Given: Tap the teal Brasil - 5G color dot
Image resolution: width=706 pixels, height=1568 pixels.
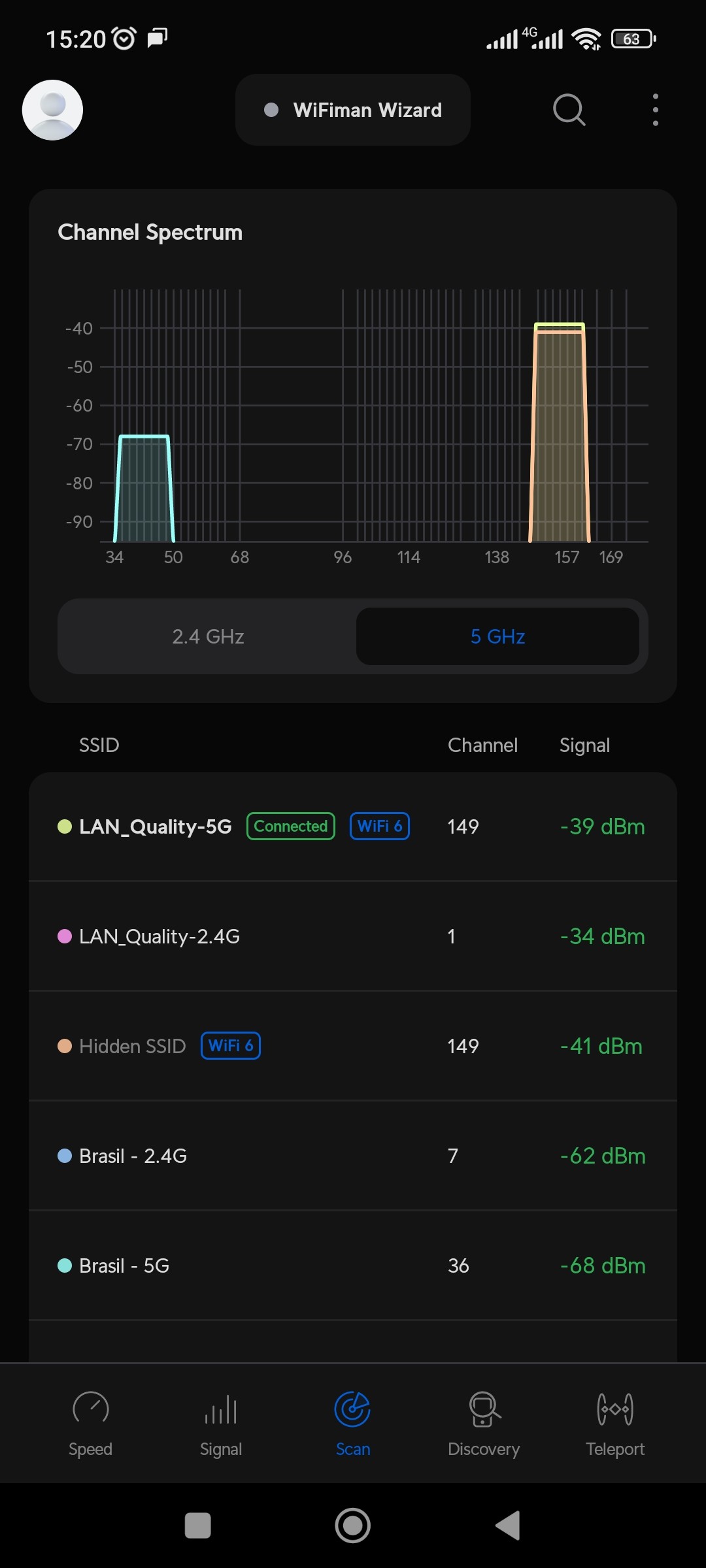Looking at the screenshot, I should tap(65, 1266).
